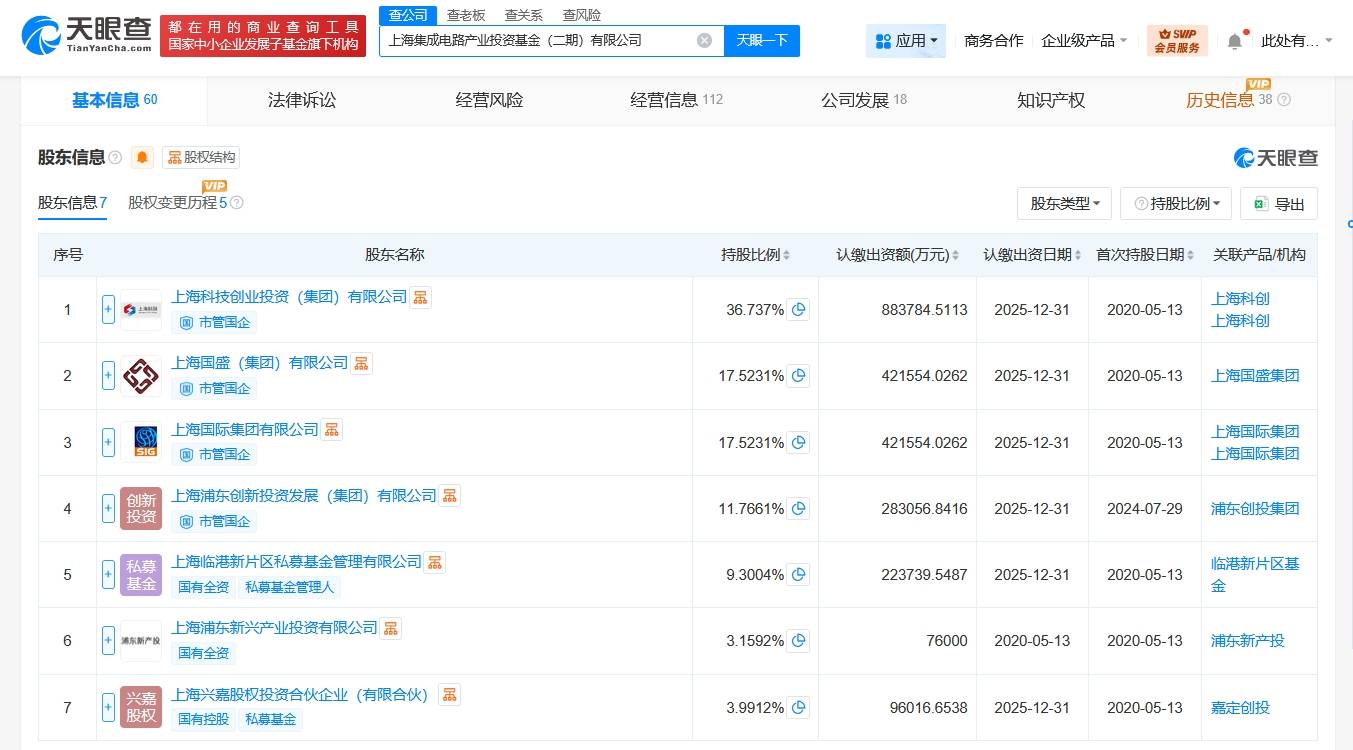Switch to the 法律诉讼 tab
The height and width of the screenshot is (750, 1353).
pyautogui.click(x=302, y=100)
